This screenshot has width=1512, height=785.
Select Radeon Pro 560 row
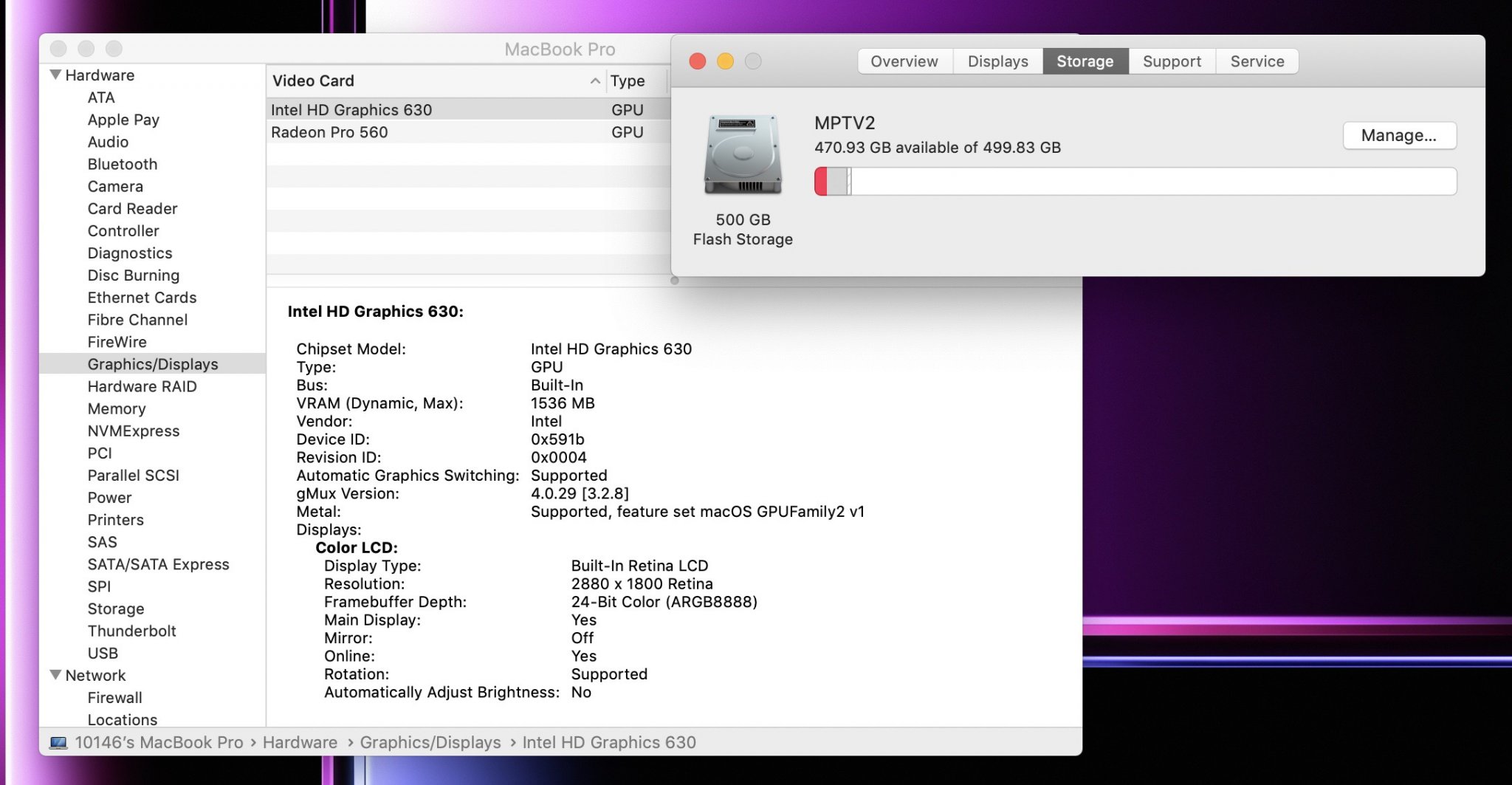[468, 132]
